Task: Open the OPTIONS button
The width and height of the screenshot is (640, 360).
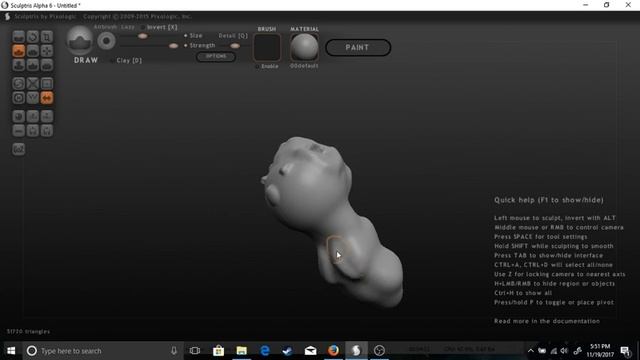Action: (x=216, y=56)
